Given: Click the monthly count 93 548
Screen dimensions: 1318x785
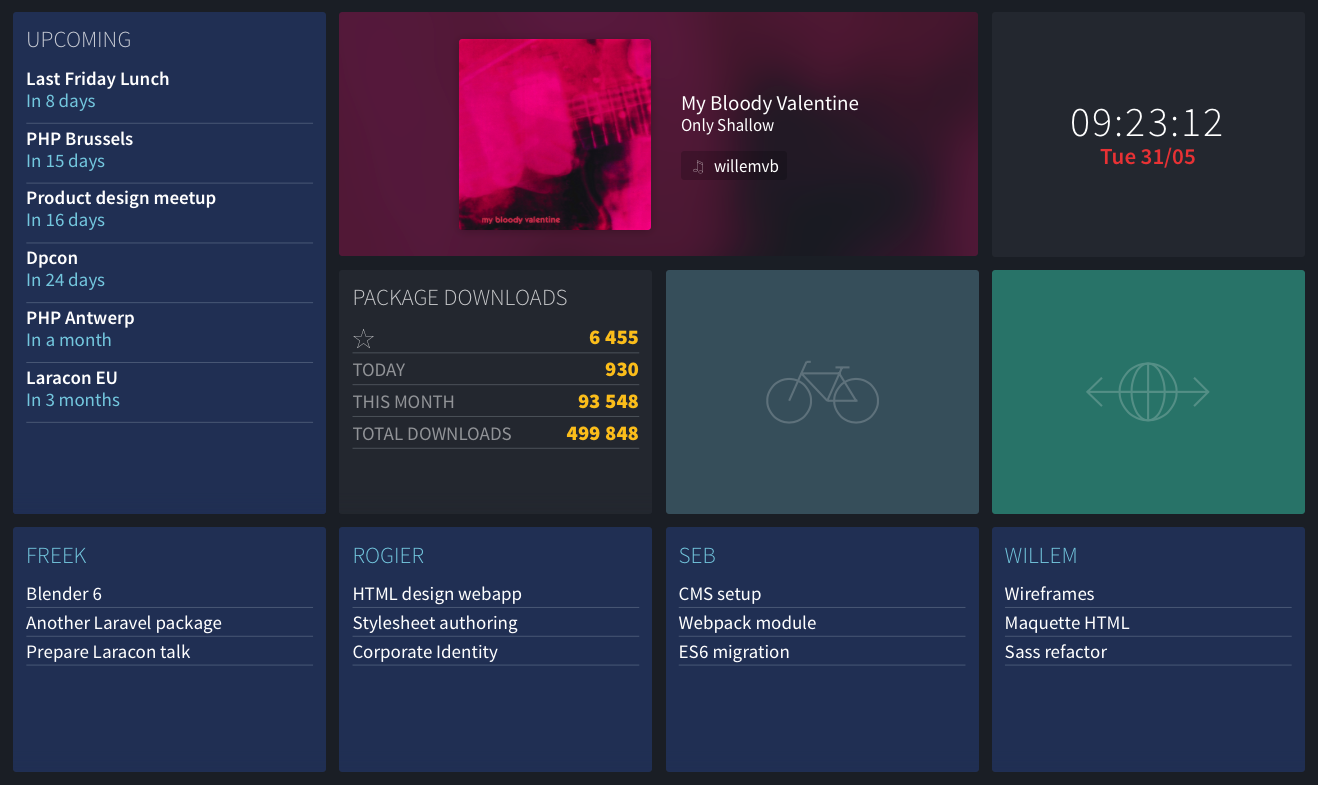Looking at the screenshot, I should (608, 402).
